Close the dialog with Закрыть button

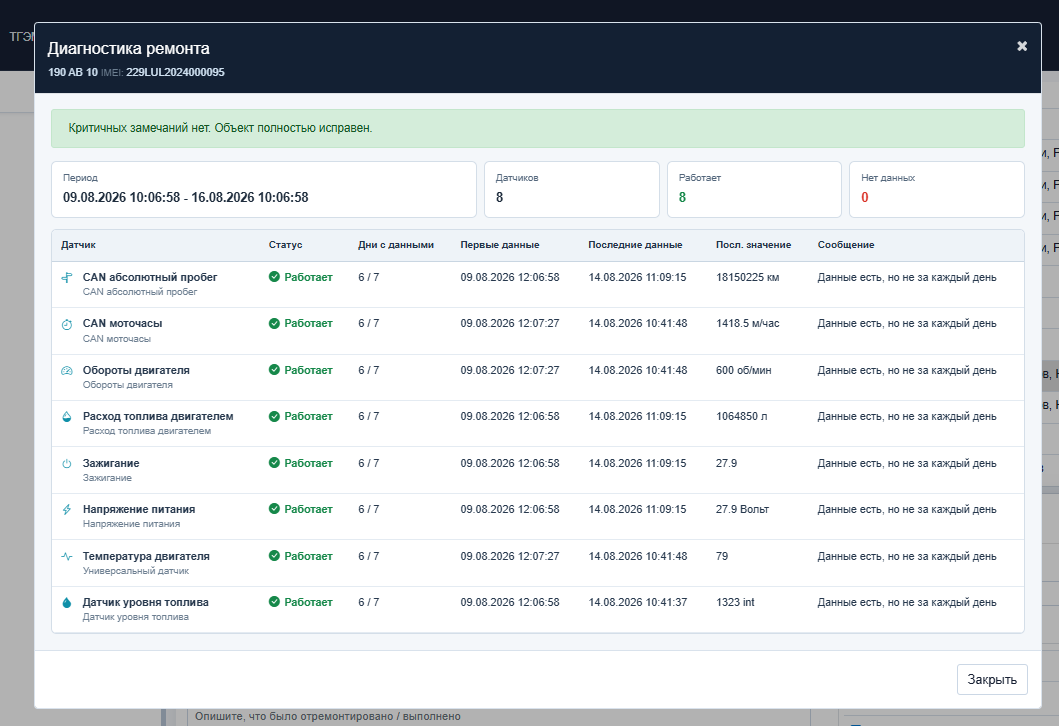coord(991,679)
